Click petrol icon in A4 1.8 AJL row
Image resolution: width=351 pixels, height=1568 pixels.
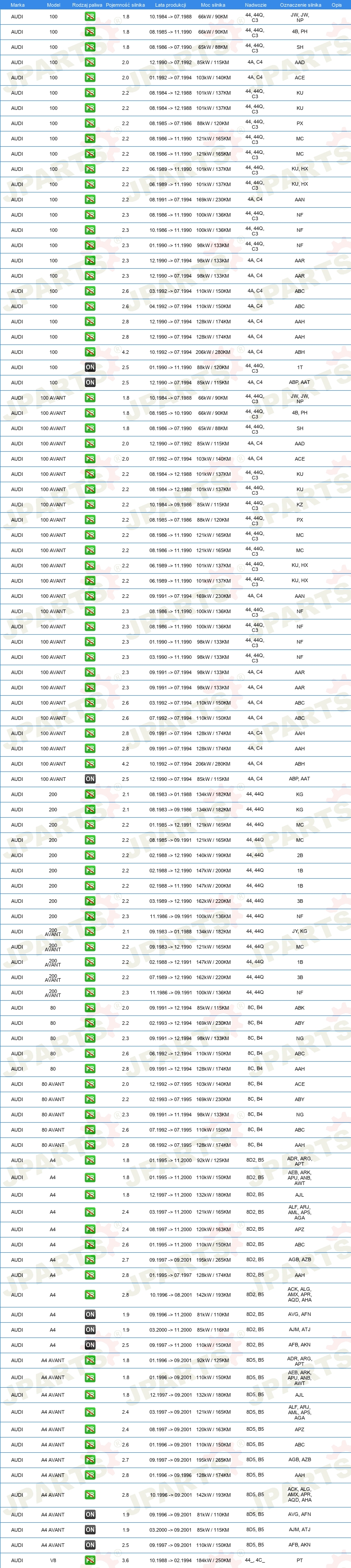[x=90, y=1195]
